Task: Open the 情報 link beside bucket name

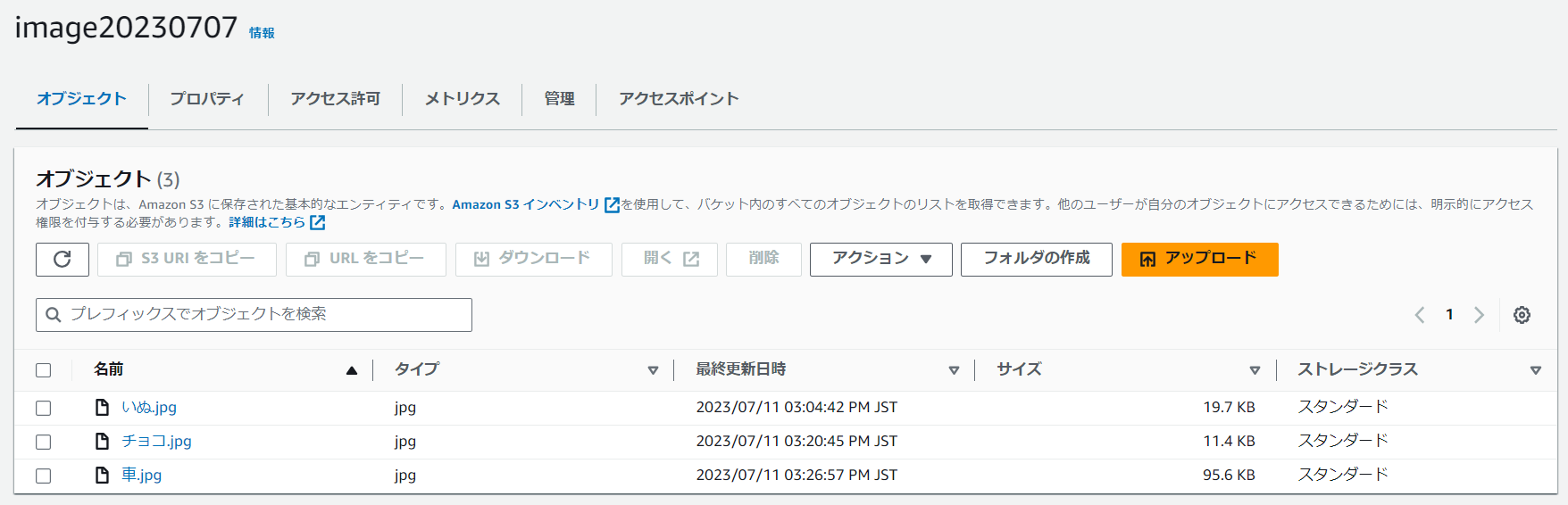Action: 262,33
